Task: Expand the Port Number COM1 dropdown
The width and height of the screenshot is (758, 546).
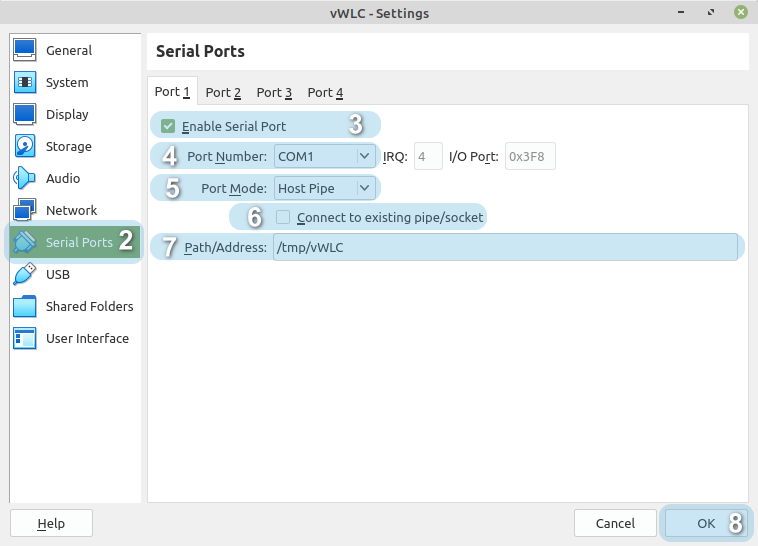Action: point(325,156)
